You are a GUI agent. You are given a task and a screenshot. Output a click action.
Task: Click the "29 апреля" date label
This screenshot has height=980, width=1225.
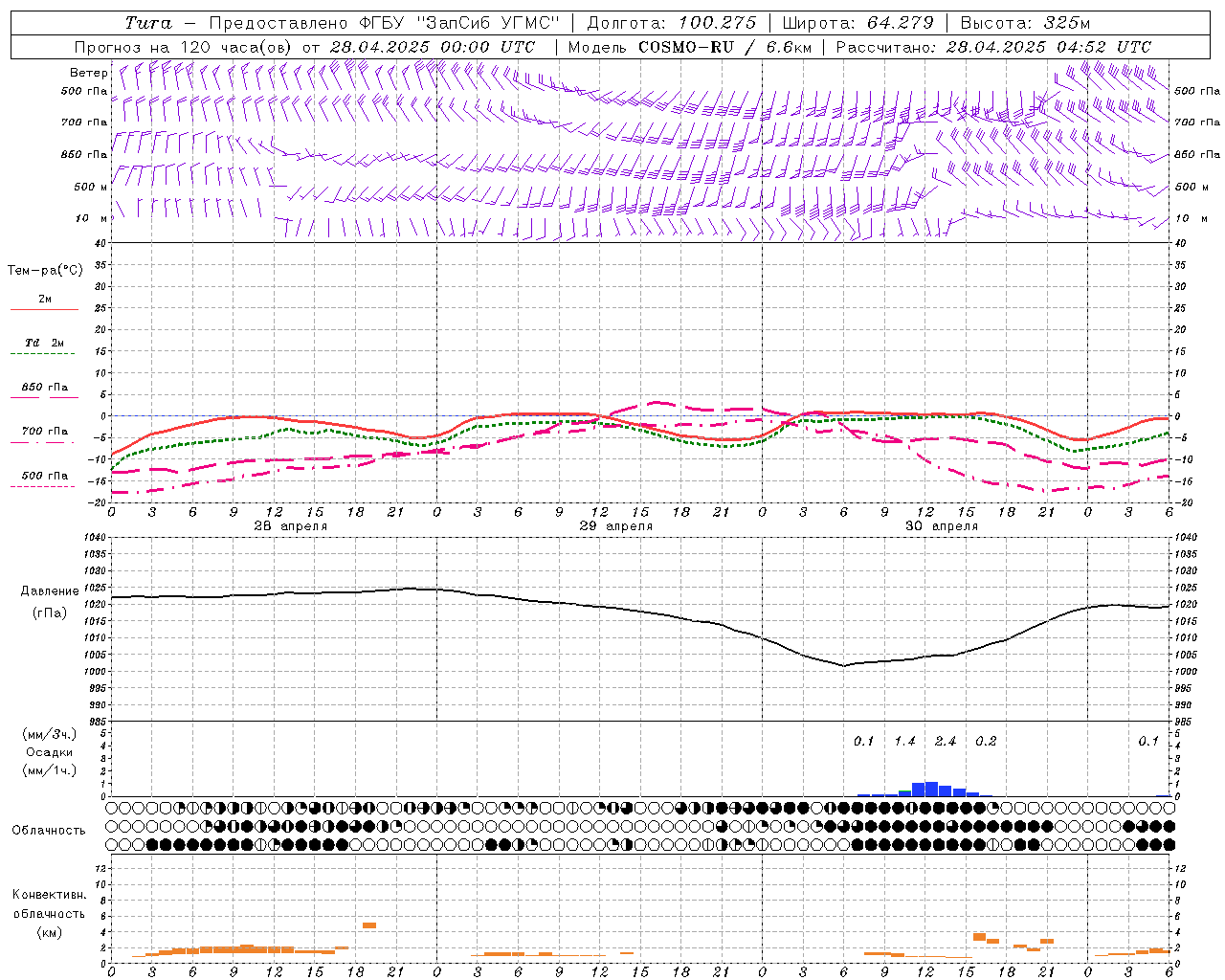click(x=616, y=525)
